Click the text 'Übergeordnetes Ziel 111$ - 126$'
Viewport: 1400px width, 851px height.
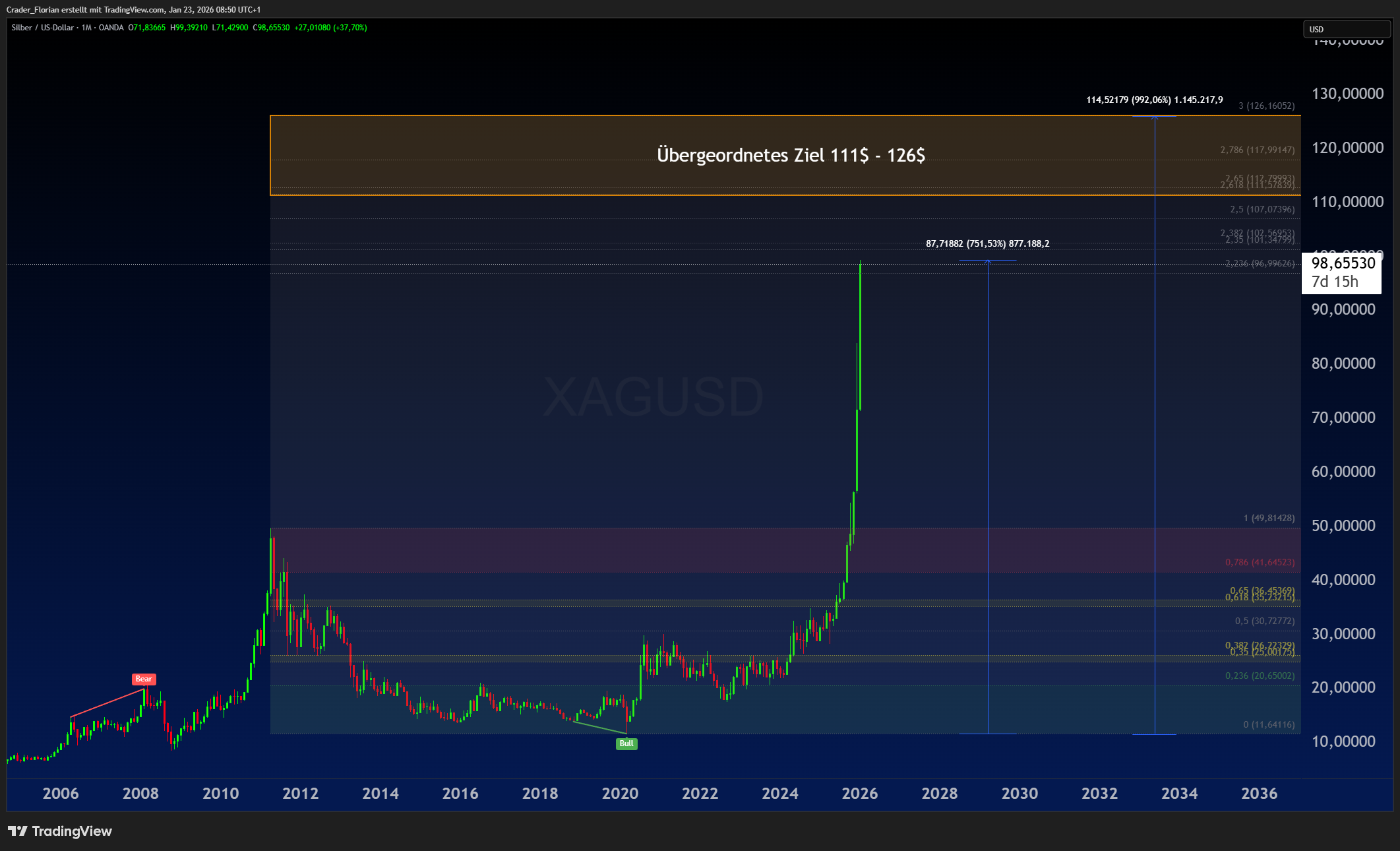click(x=791, y=155)
